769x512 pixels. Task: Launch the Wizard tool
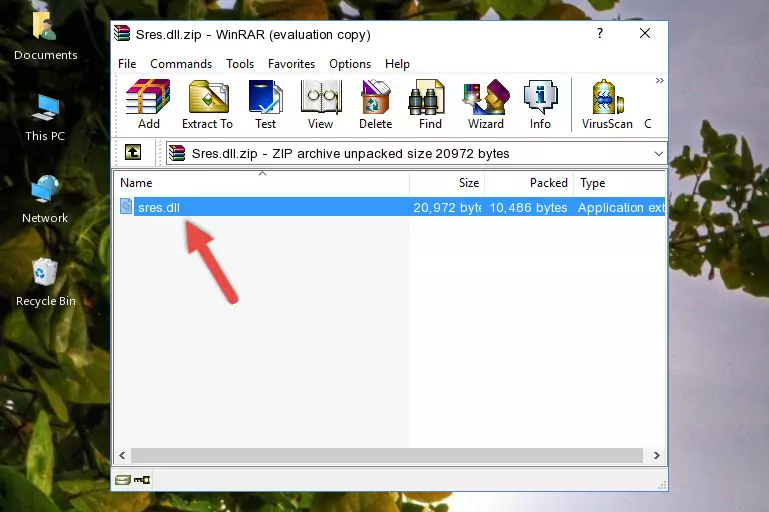[x=486, y=104]
